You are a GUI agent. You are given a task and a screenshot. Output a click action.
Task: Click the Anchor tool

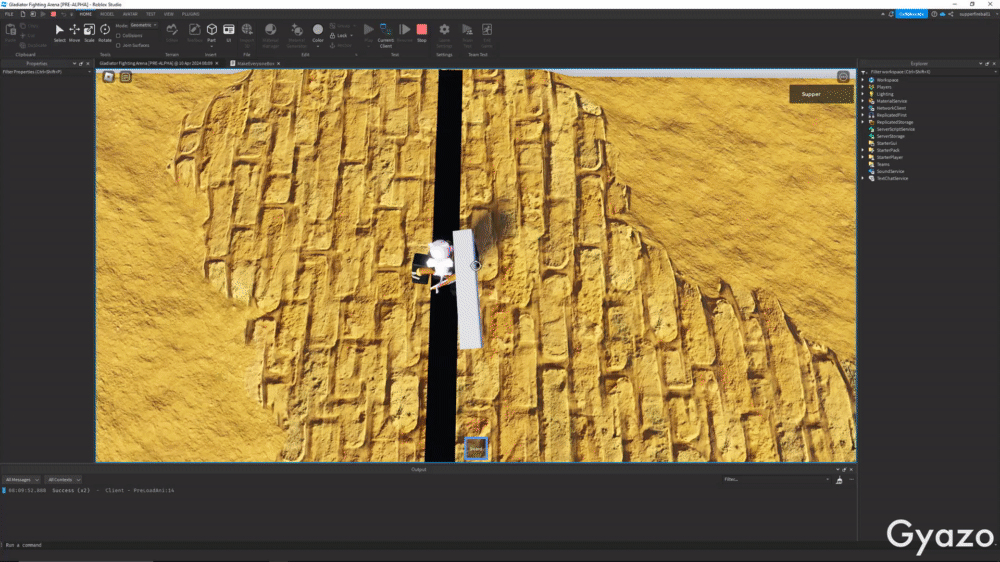(341, 45)
